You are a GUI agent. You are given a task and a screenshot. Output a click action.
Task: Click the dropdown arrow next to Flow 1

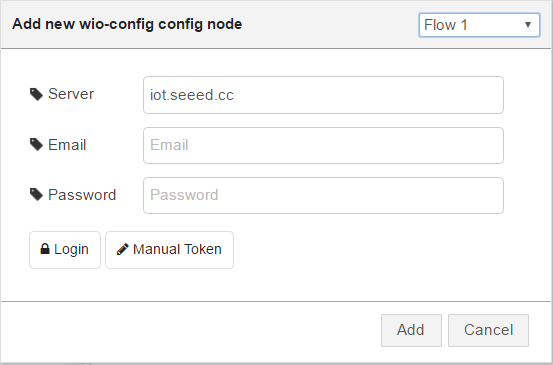click(x=528, y=25)
